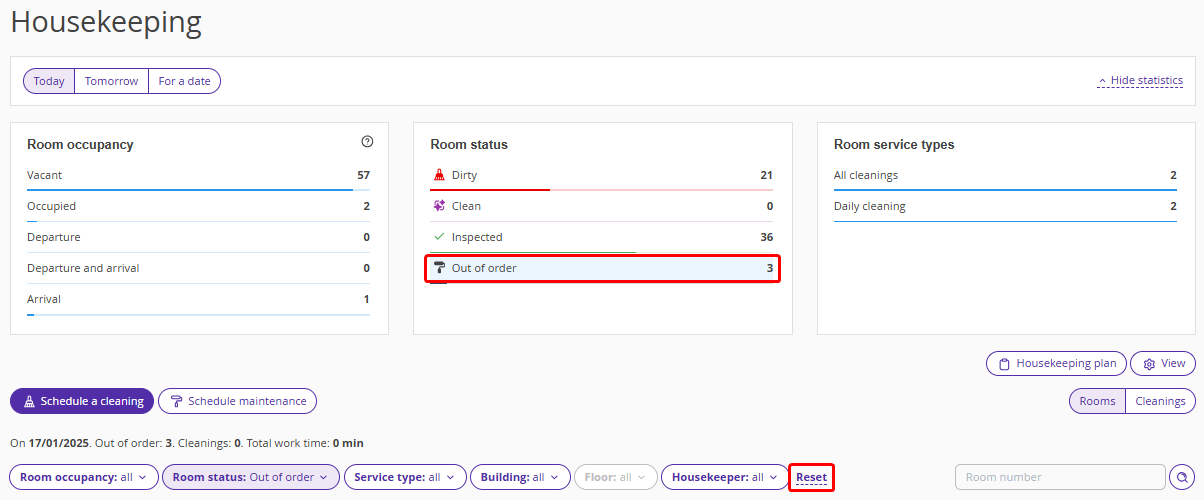Click the Inspected checkmark icon

(x=439, y=237)
